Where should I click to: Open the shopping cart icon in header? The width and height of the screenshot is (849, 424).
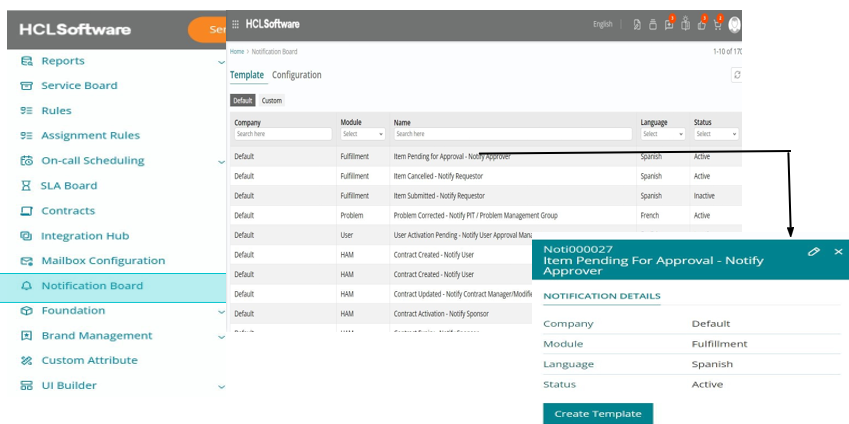point(717,24)
